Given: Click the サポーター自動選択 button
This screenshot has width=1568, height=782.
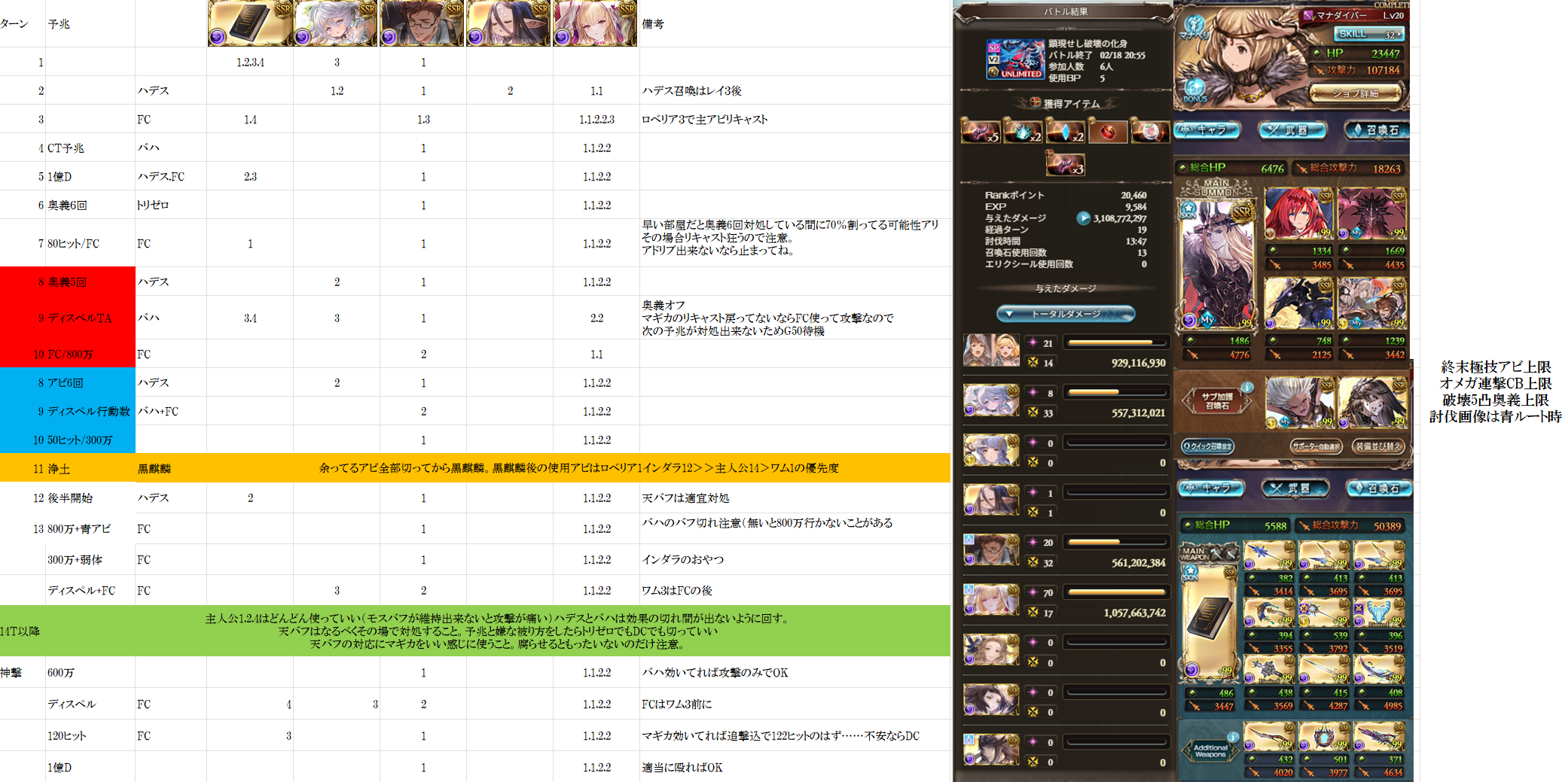Looking at the screenshot, I should (1316, 446).
